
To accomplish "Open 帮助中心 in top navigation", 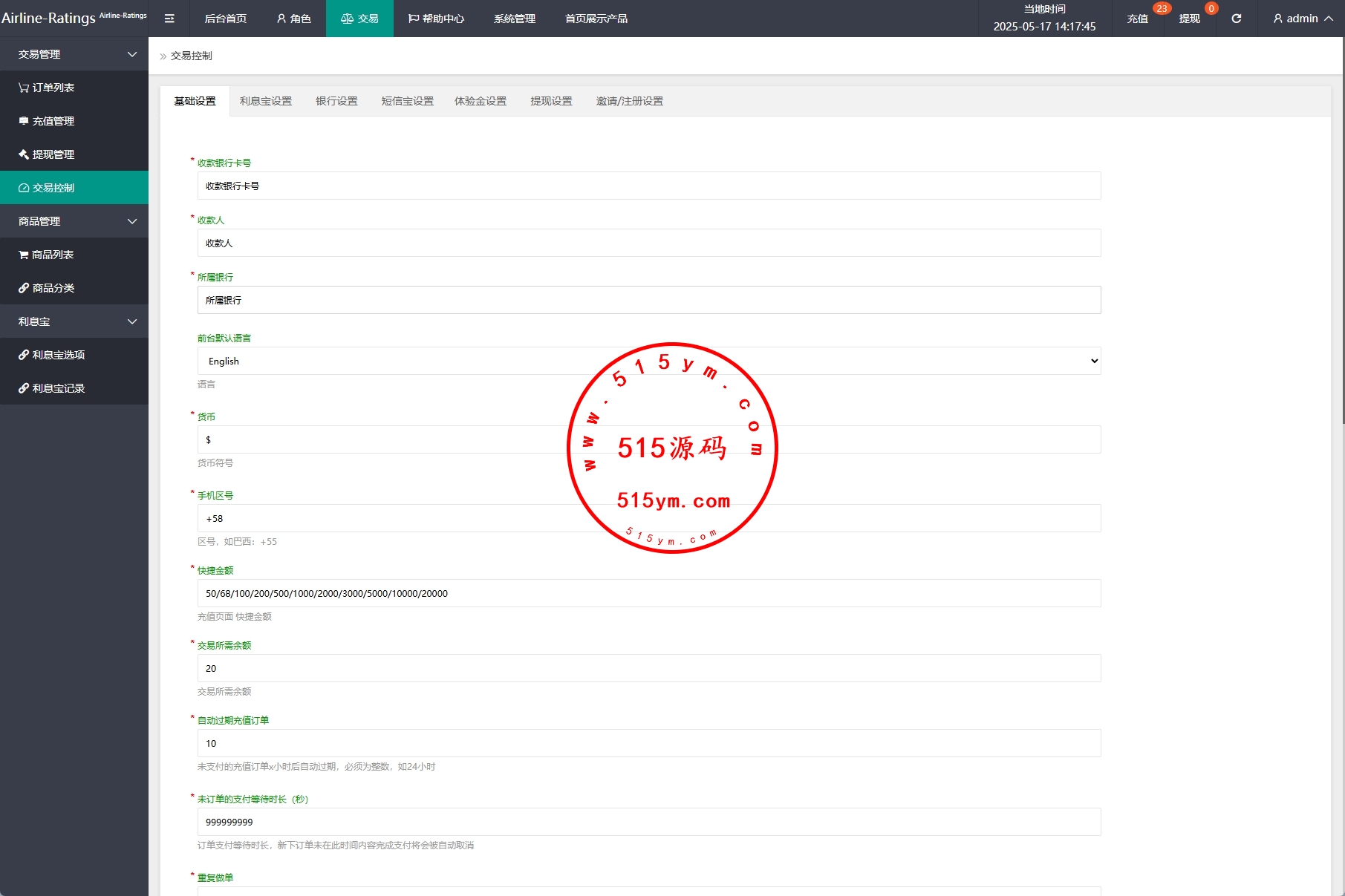I will [x=436, y=19].
